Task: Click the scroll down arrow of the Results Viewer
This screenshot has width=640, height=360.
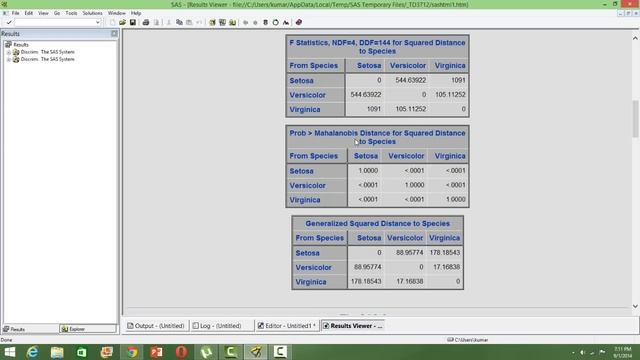Action: pos(635,306)
